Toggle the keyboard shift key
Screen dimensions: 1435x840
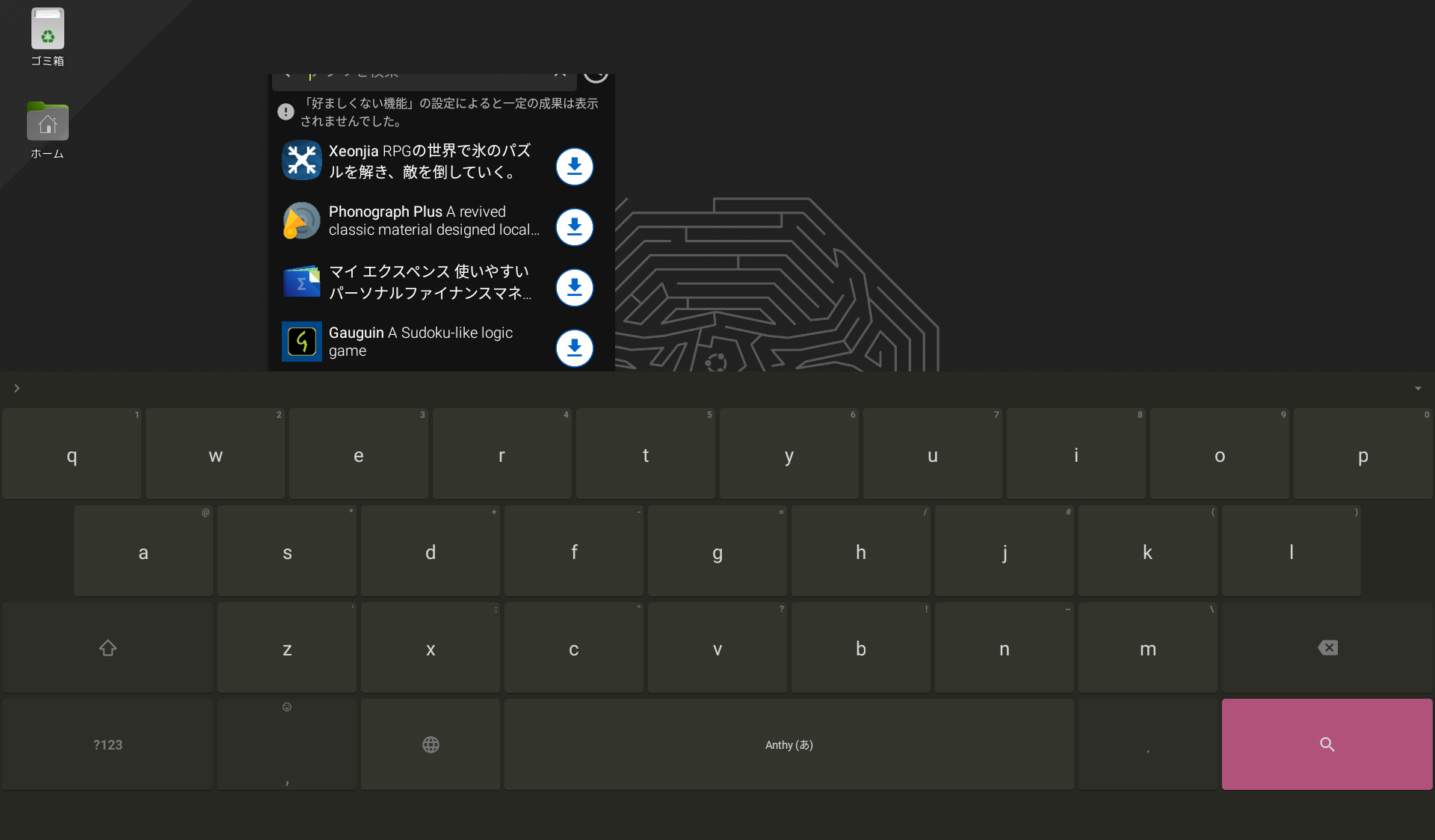coord(108,648)
